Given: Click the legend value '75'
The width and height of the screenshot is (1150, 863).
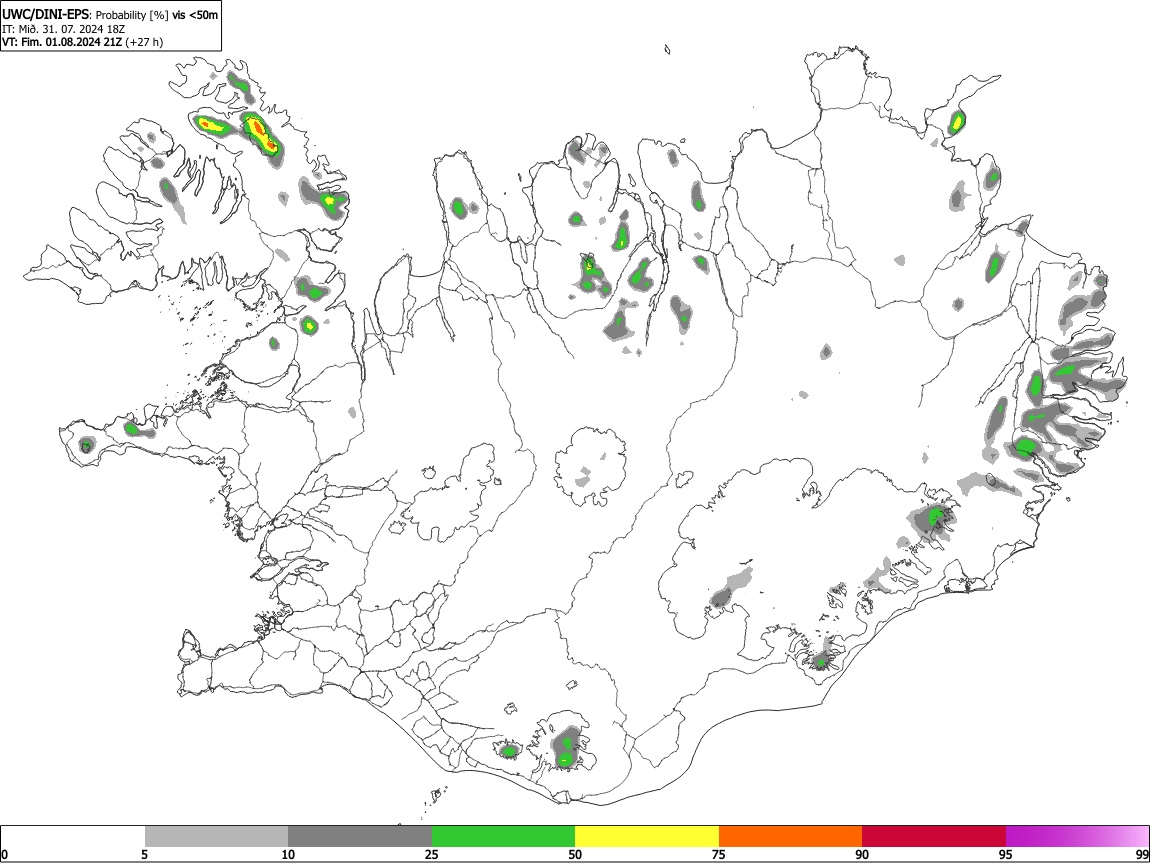Looking at the screenshot, I should 719,854.
